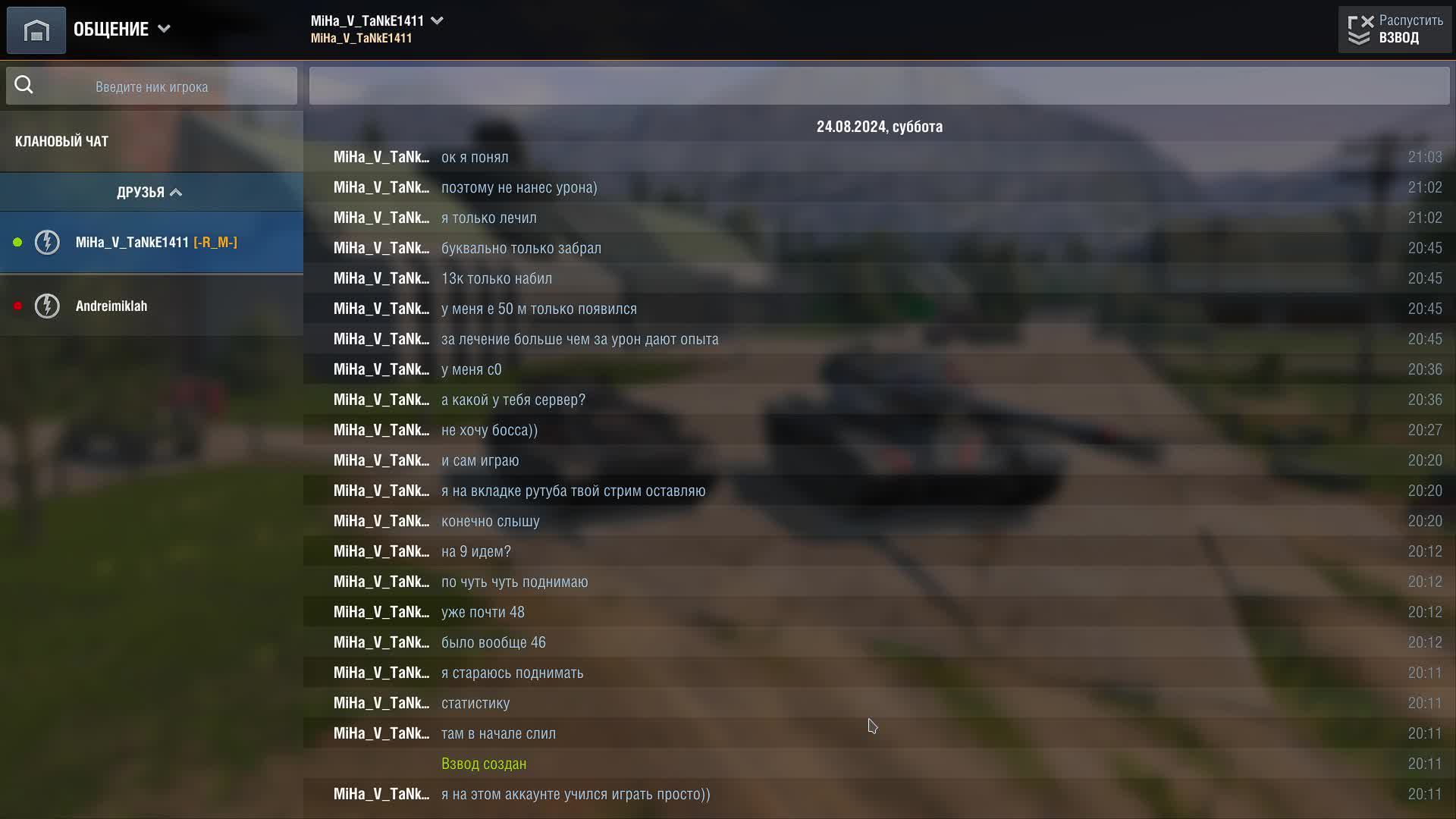Open the КЛАНОВЫЙ ЧАТ tab
Viewport: 1456px width, 819px height.
click(61, 142)
